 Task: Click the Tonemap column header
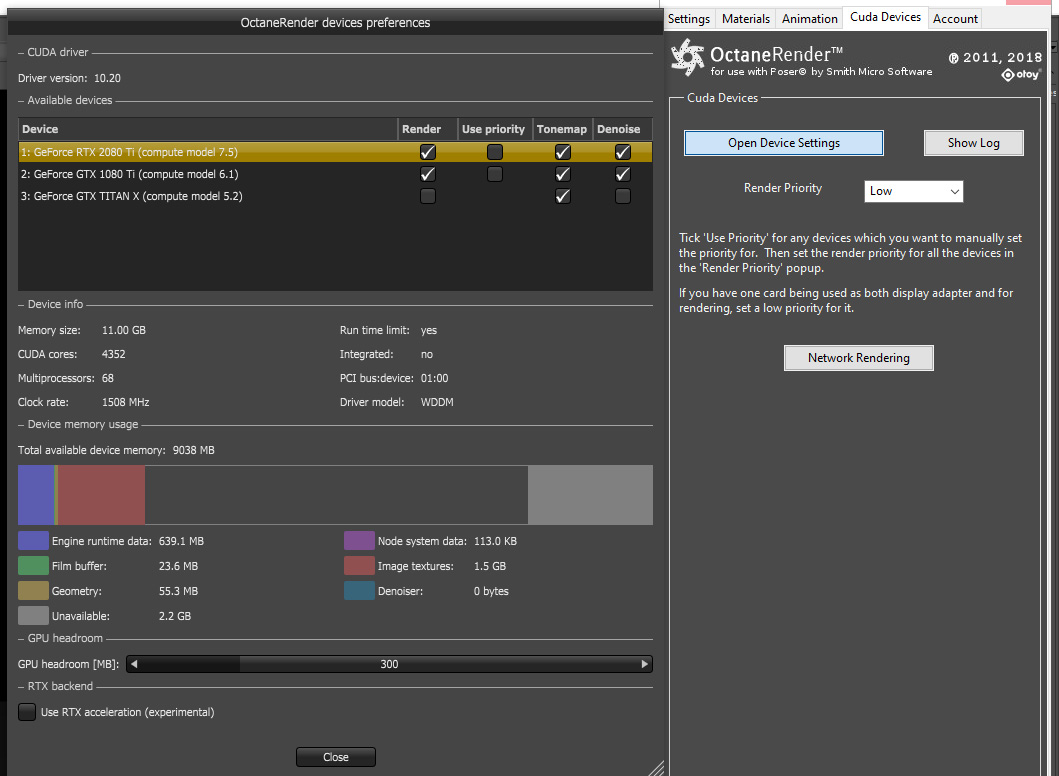563,129
